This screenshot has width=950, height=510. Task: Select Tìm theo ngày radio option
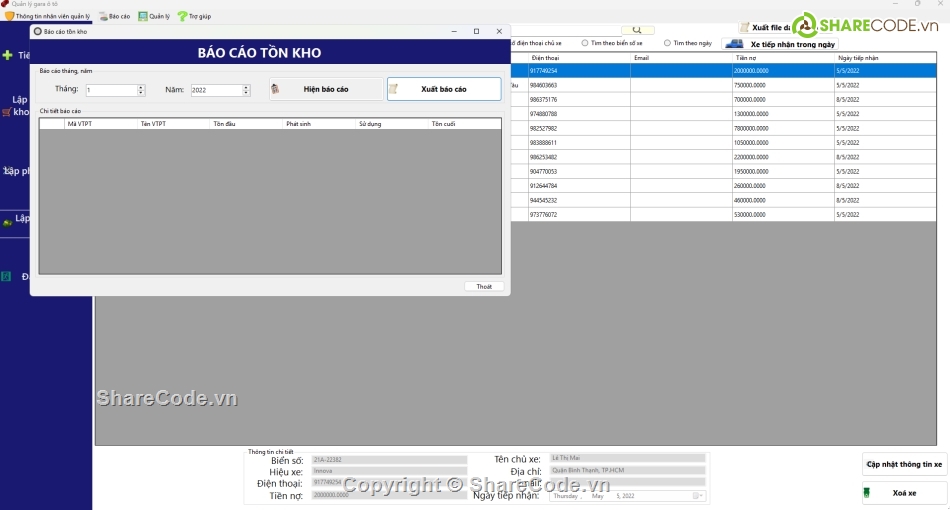coord(667,43)
